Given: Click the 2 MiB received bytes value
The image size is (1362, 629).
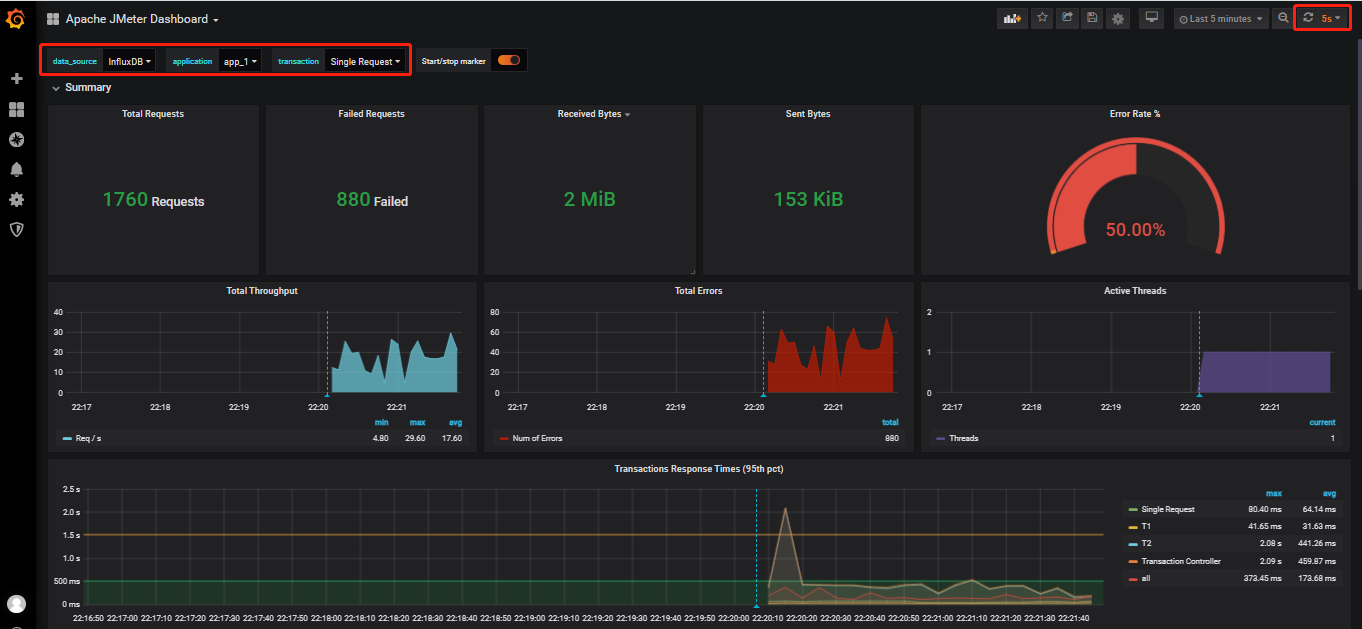Looking at the screenshot, I should point(589,200).
